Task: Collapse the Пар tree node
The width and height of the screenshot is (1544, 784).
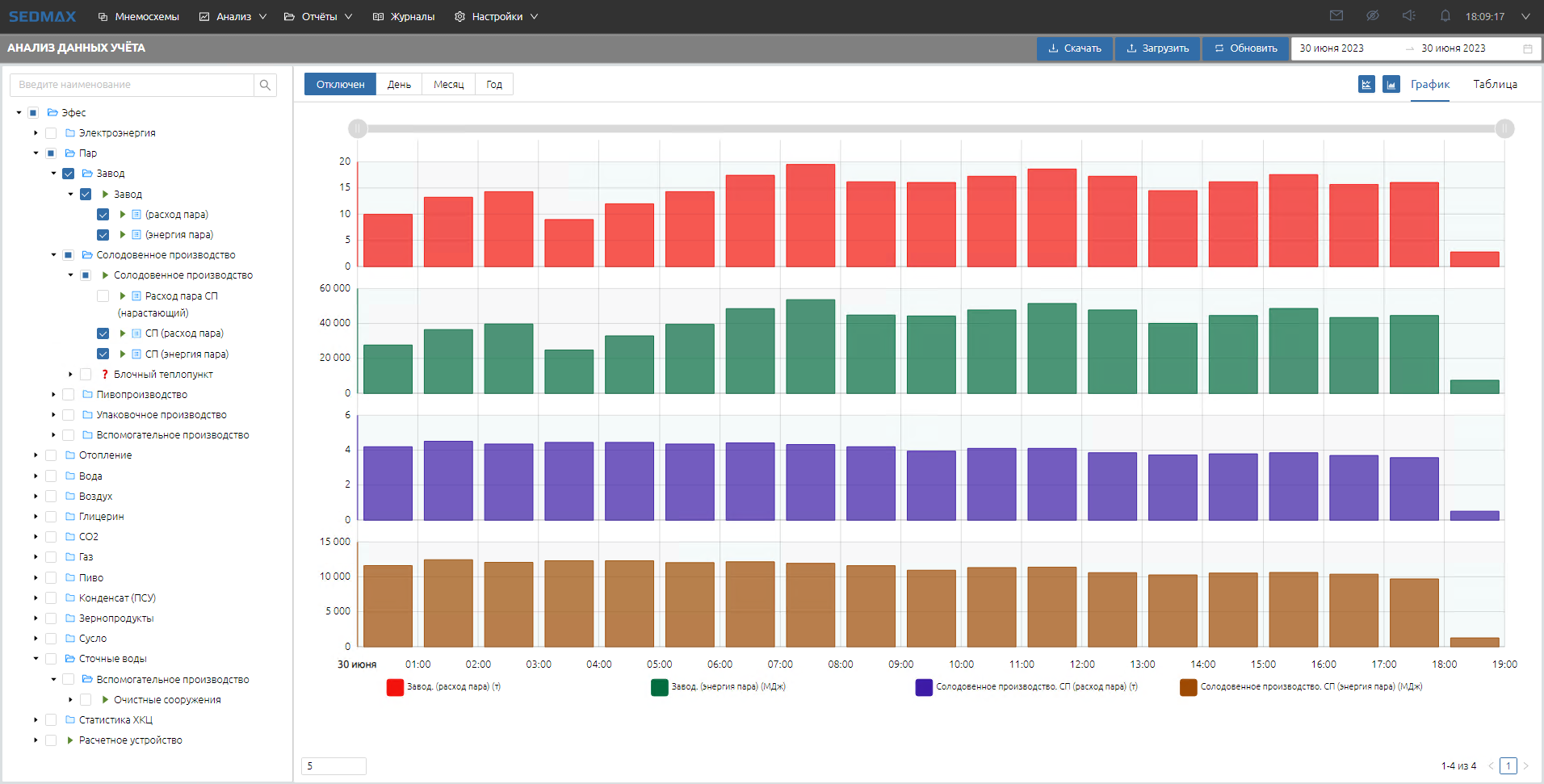Action: (36, 153)
